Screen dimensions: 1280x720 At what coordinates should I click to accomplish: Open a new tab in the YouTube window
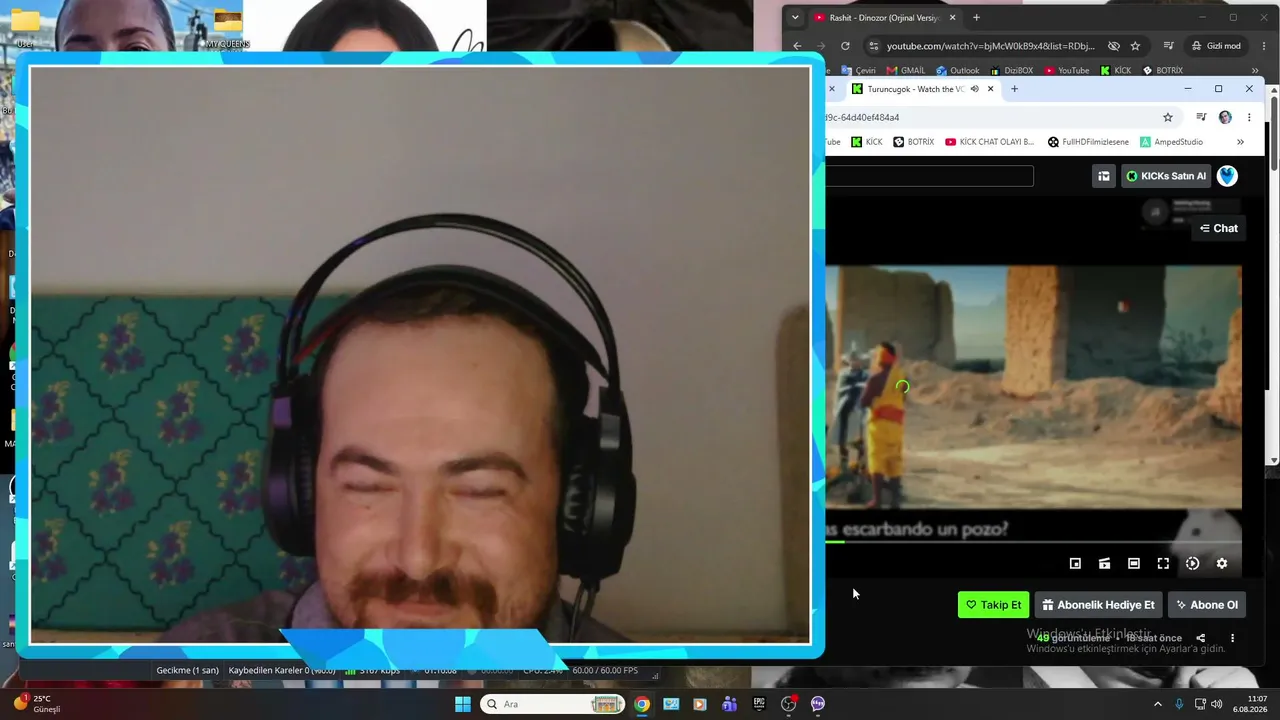[x=976, y=17]
